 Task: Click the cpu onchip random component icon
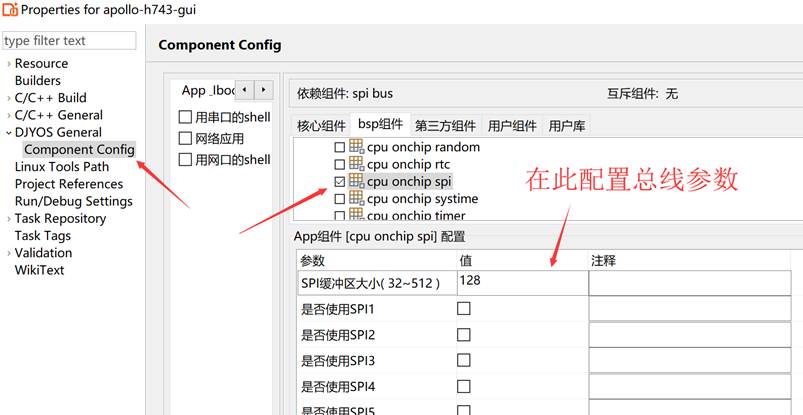[x=357, y=148]
